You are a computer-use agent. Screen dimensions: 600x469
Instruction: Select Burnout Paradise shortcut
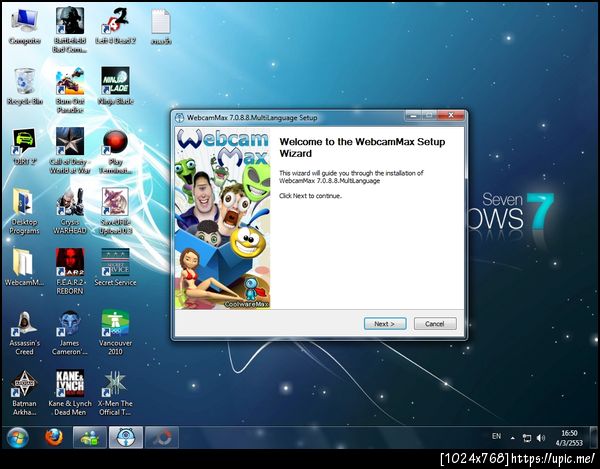click(x=70, y=90)
